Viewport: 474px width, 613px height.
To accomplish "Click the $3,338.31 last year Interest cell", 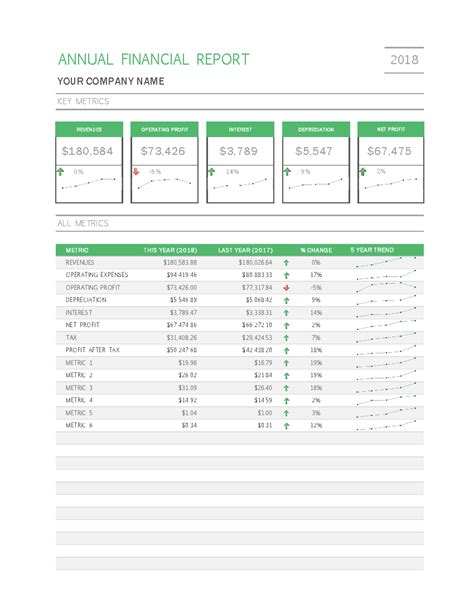I will [259, 312].
